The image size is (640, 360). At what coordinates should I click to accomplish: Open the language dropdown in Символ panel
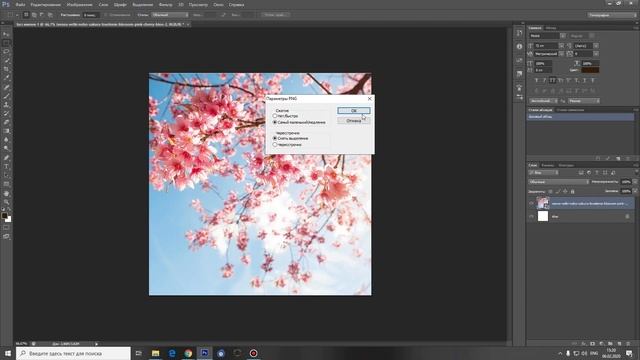coord(543,101)
